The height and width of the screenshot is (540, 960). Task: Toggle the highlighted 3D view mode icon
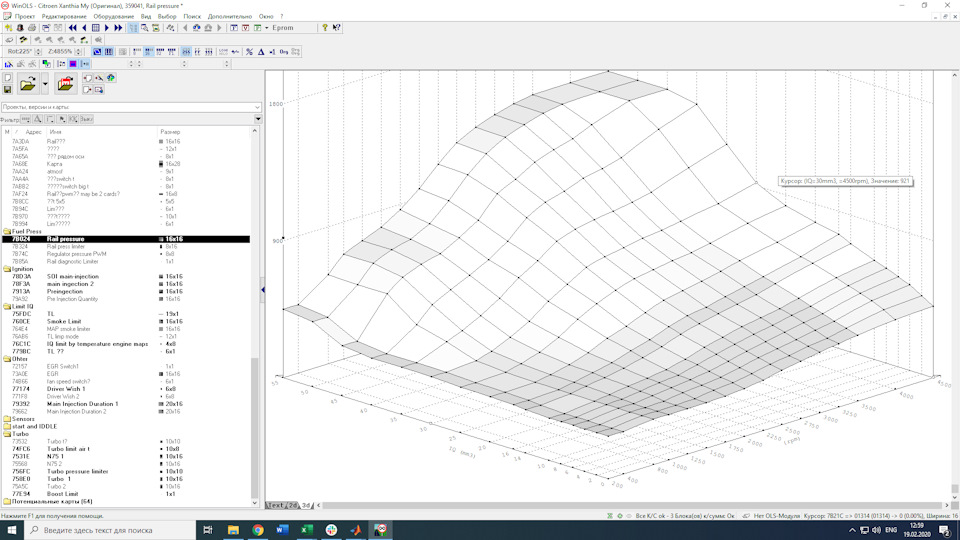click(x=97, y=52)
